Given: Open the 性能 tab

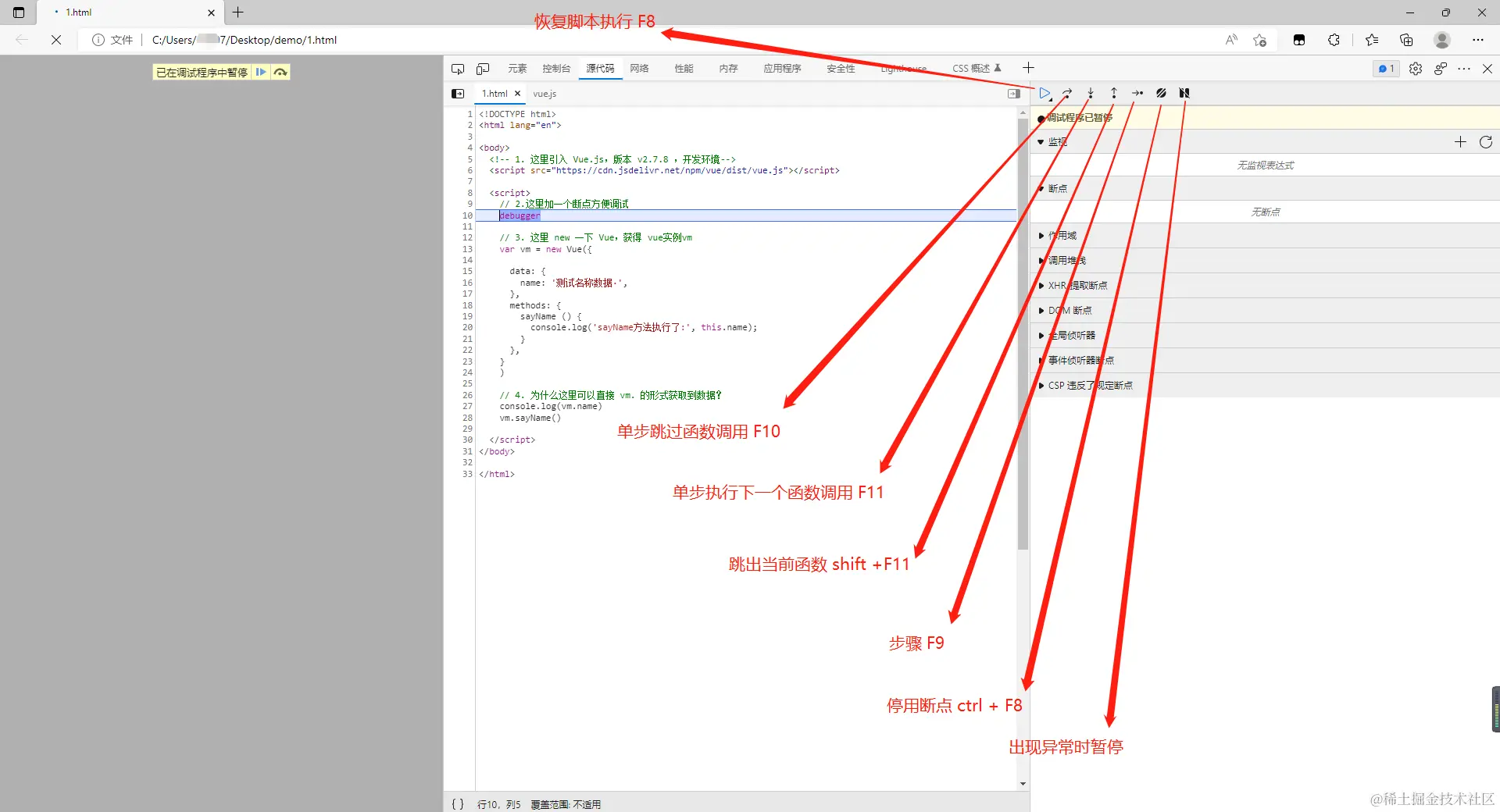Looking at the screenshot, I should pos(684,69).
